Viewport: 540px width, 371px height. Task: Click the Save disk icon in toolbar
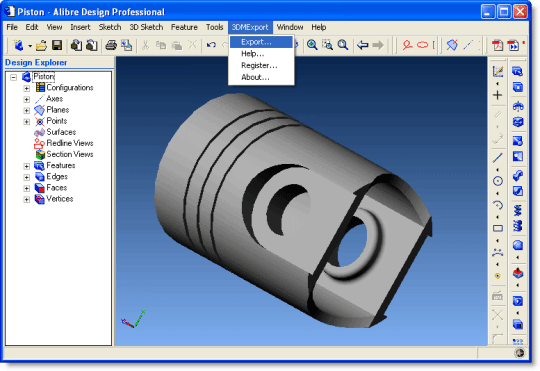(x=57, y=45)
